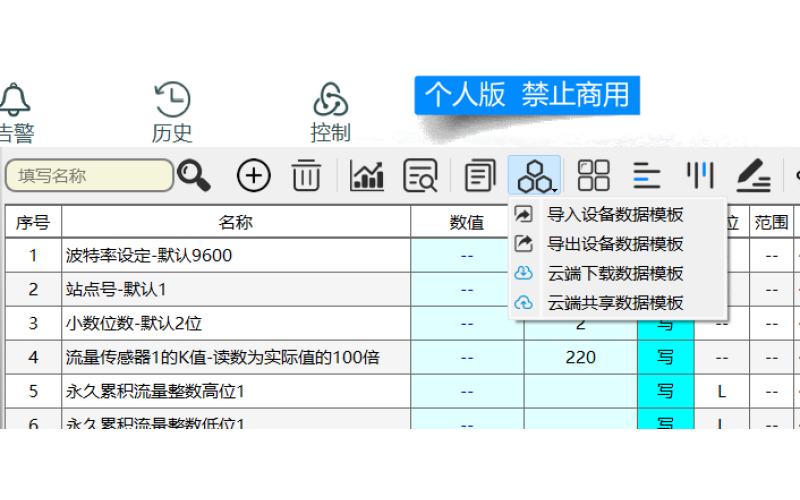Click the 数值 column header
800x500 pixels.
coord(467,222)
